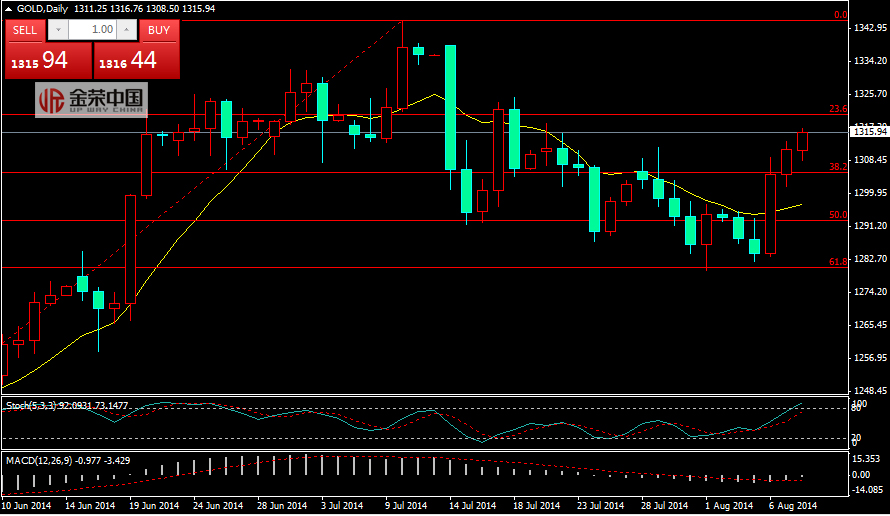890x516 pixels.
Task: Select the Fibonacci 23.6 level label
Action: (838, 108)
